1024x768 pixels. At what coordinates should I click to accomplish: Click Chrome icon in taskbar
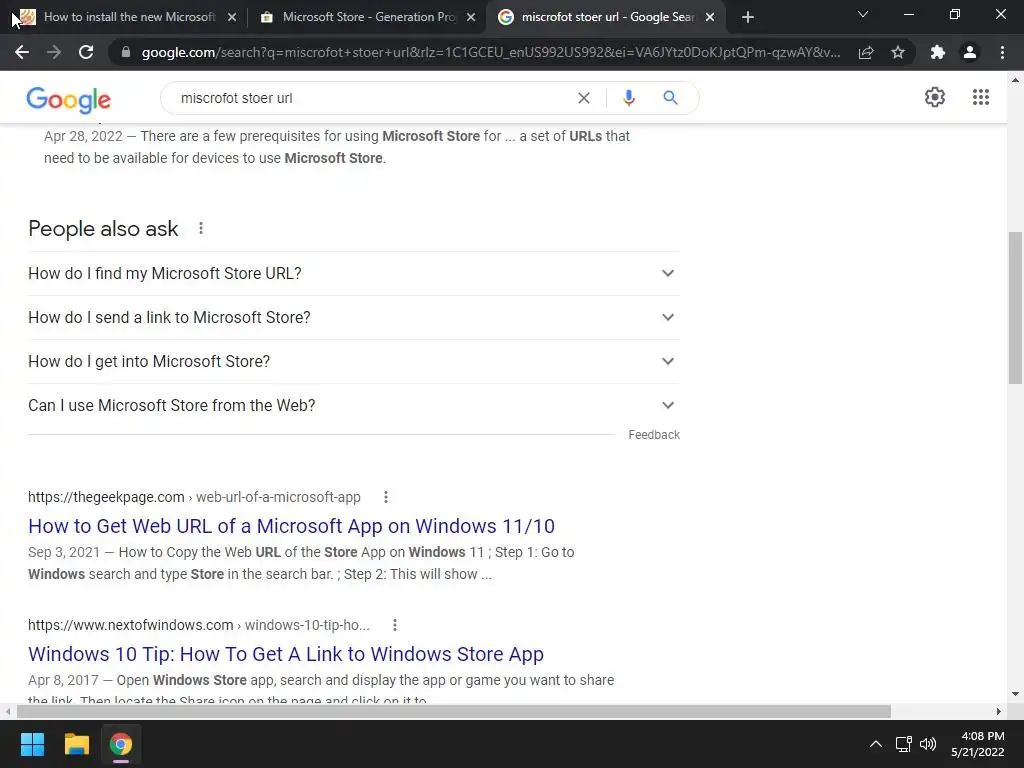click(121, 744)
